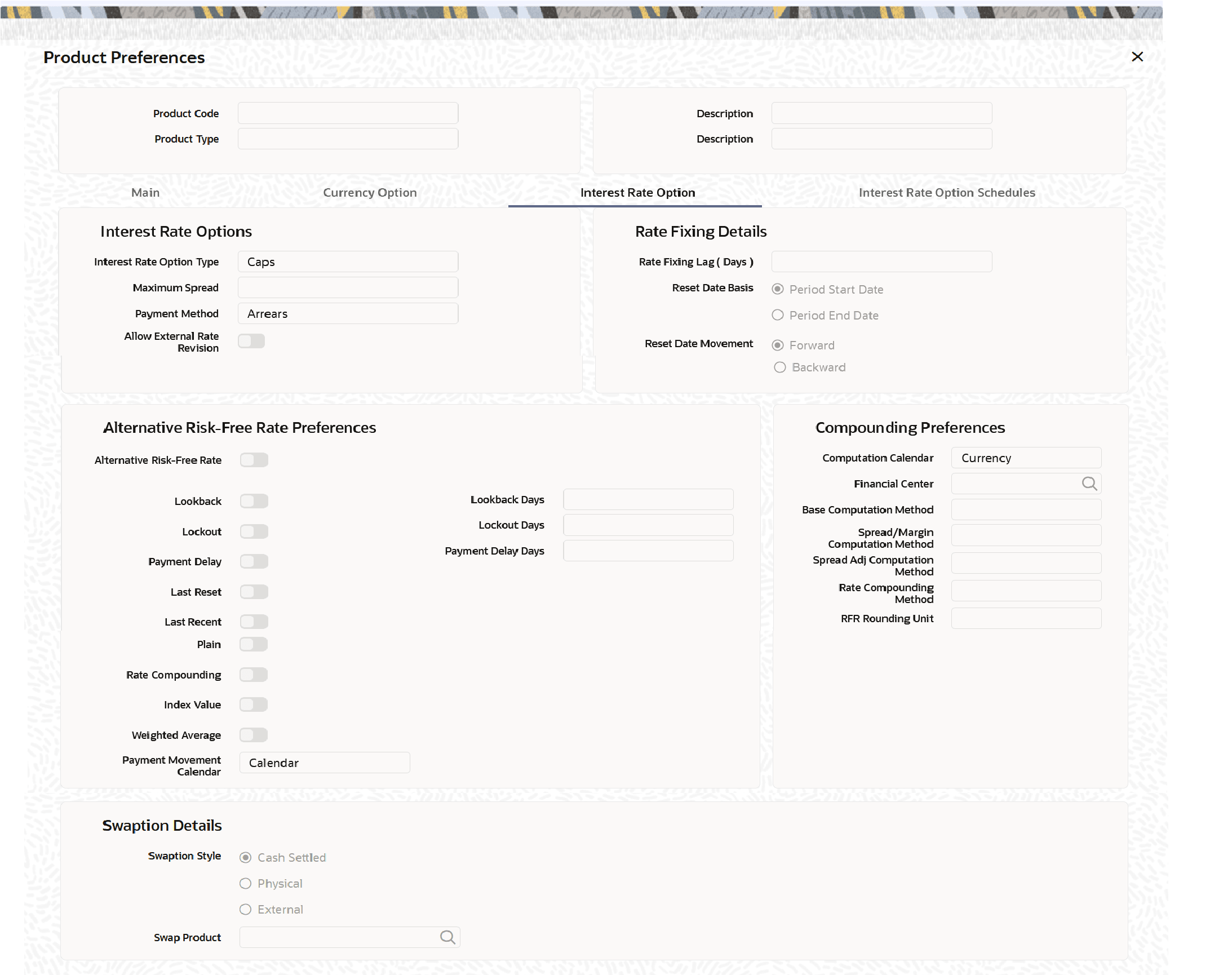Image resolution: width=1232 pixels, height=975 pixels.
Task: Open Computation Calendar dropdown
Action: pos(1025,458)
